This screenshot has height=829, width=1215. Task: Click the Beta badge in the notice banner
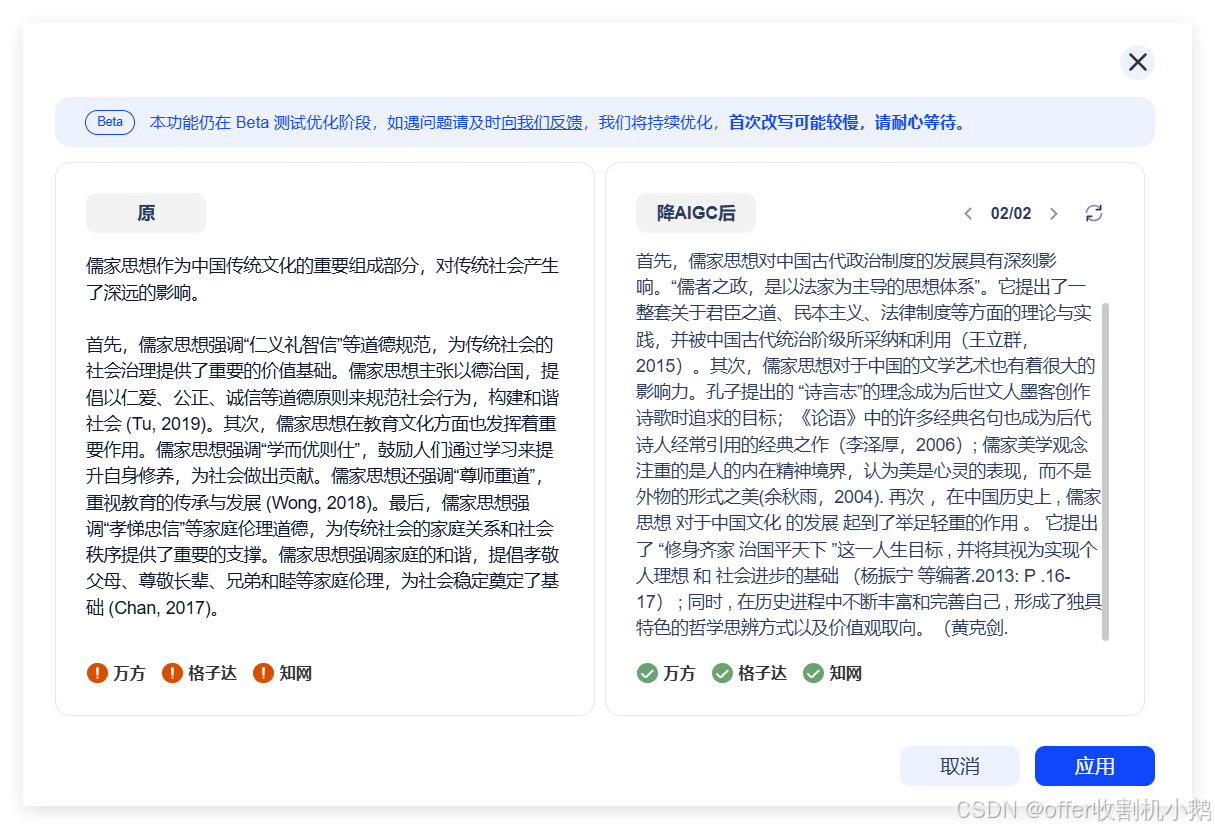[x=110, y=122]
